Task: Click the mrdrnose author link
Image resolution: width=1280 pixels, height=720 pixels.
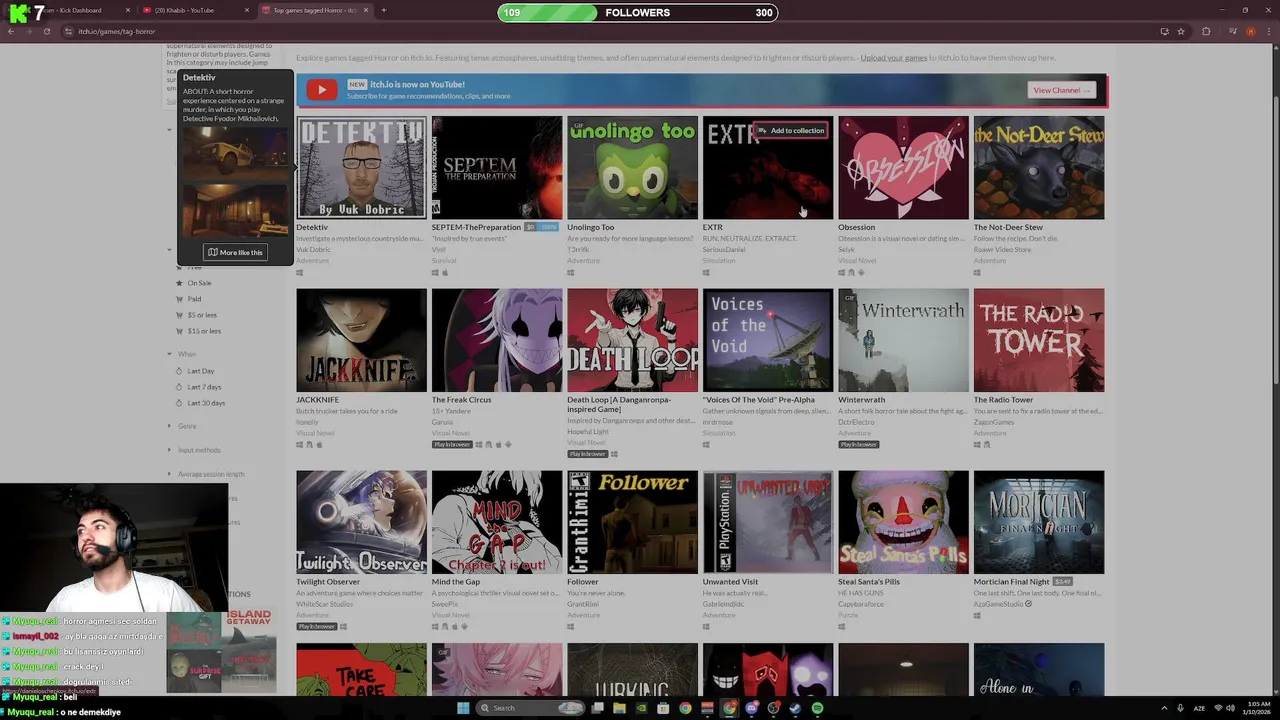Action: pos(717,422)
